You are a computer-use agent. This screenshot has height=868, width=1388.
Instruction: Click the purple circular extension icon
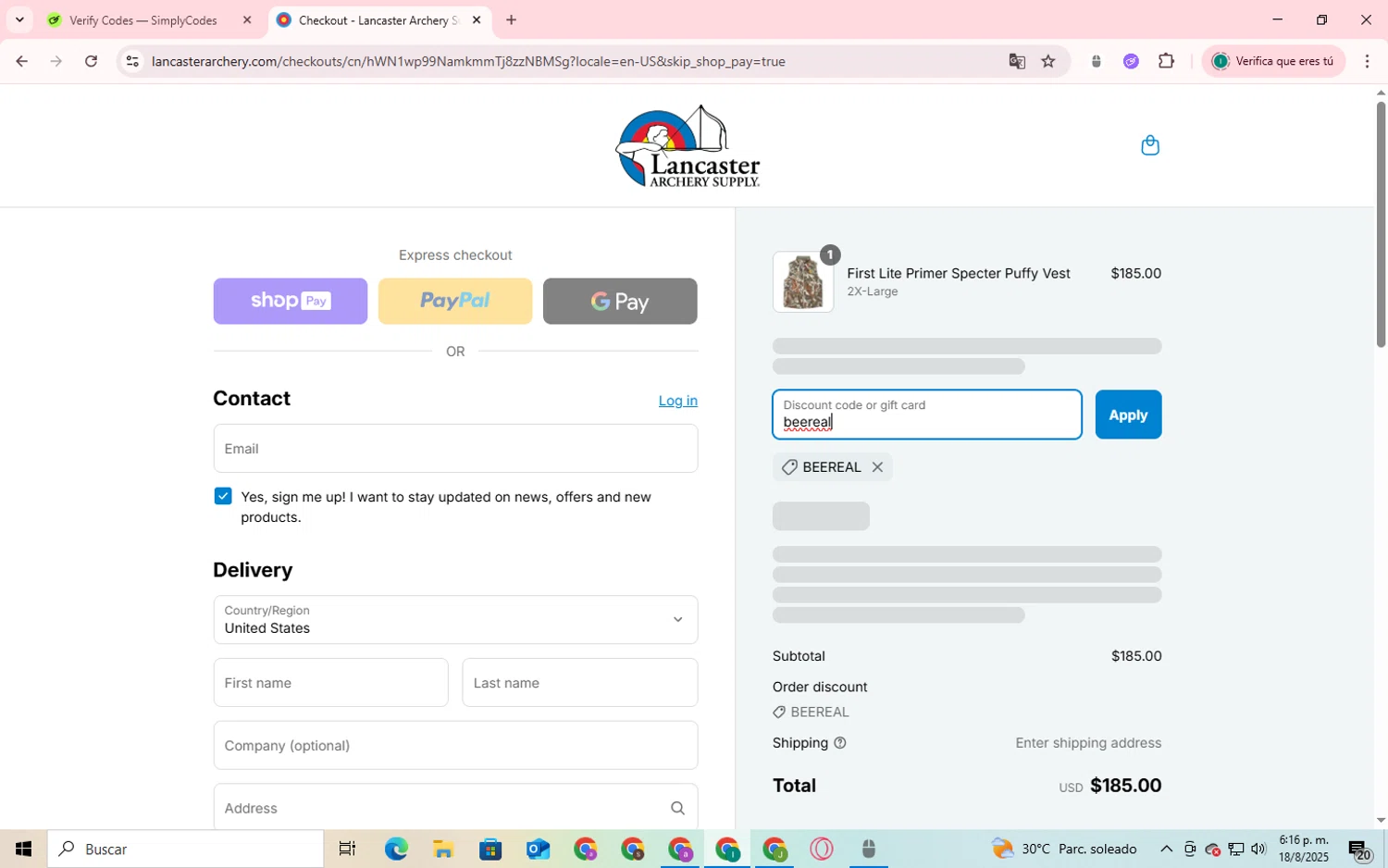pyautogui.click(x=1131, y=61)
